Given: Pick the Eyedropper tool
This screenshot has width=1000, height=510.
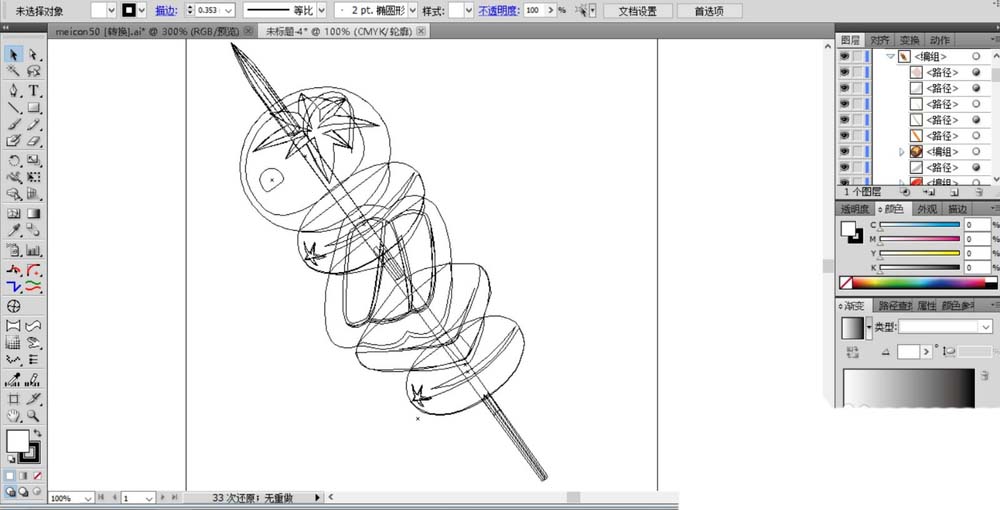Looking at the screenshot, I should [x=13, y=230].
